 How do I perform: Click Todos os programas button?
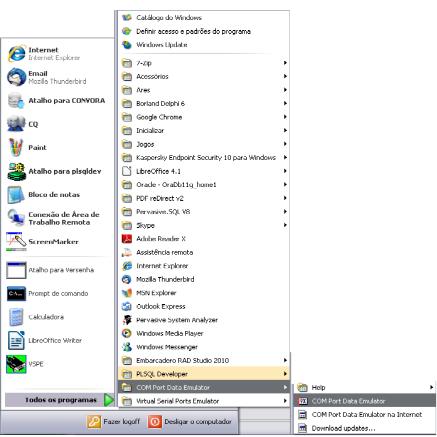(60, 400)
